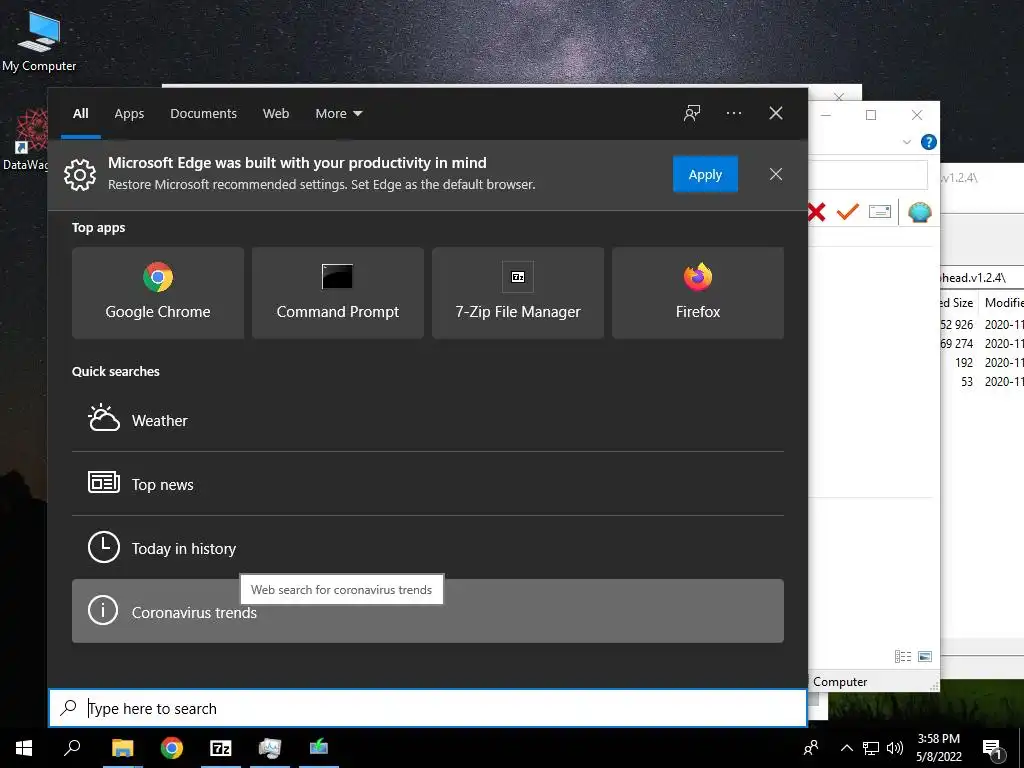Show hidden system tray icons
Viewport: 1024px width, 768px height.
[846, 748]
